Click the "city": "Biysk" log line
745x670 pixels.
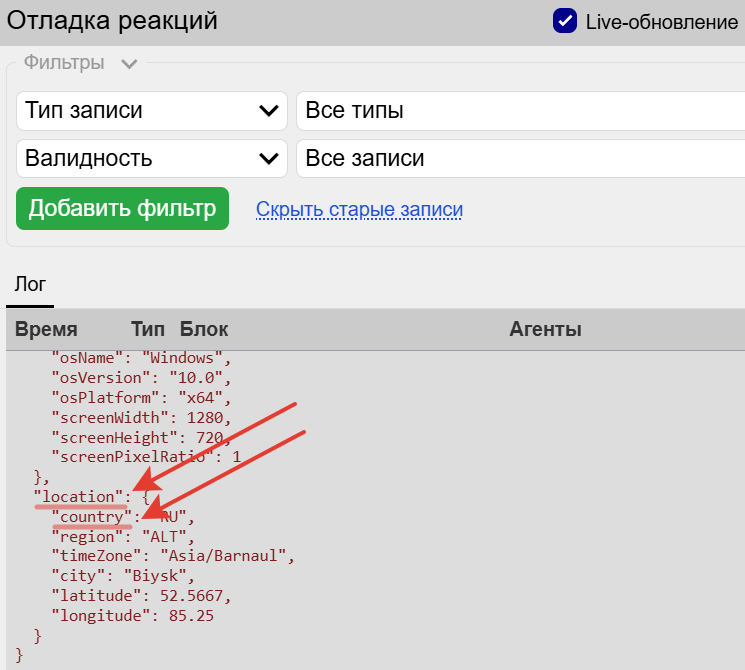[x=123, y=576]
